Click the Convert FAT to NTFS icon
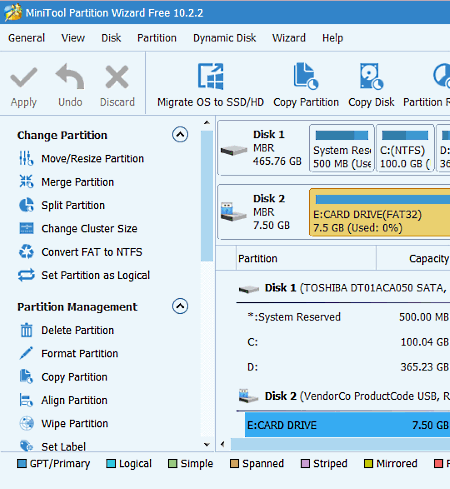The height and width of the screenshot is (489, 450). coord(26,252)
